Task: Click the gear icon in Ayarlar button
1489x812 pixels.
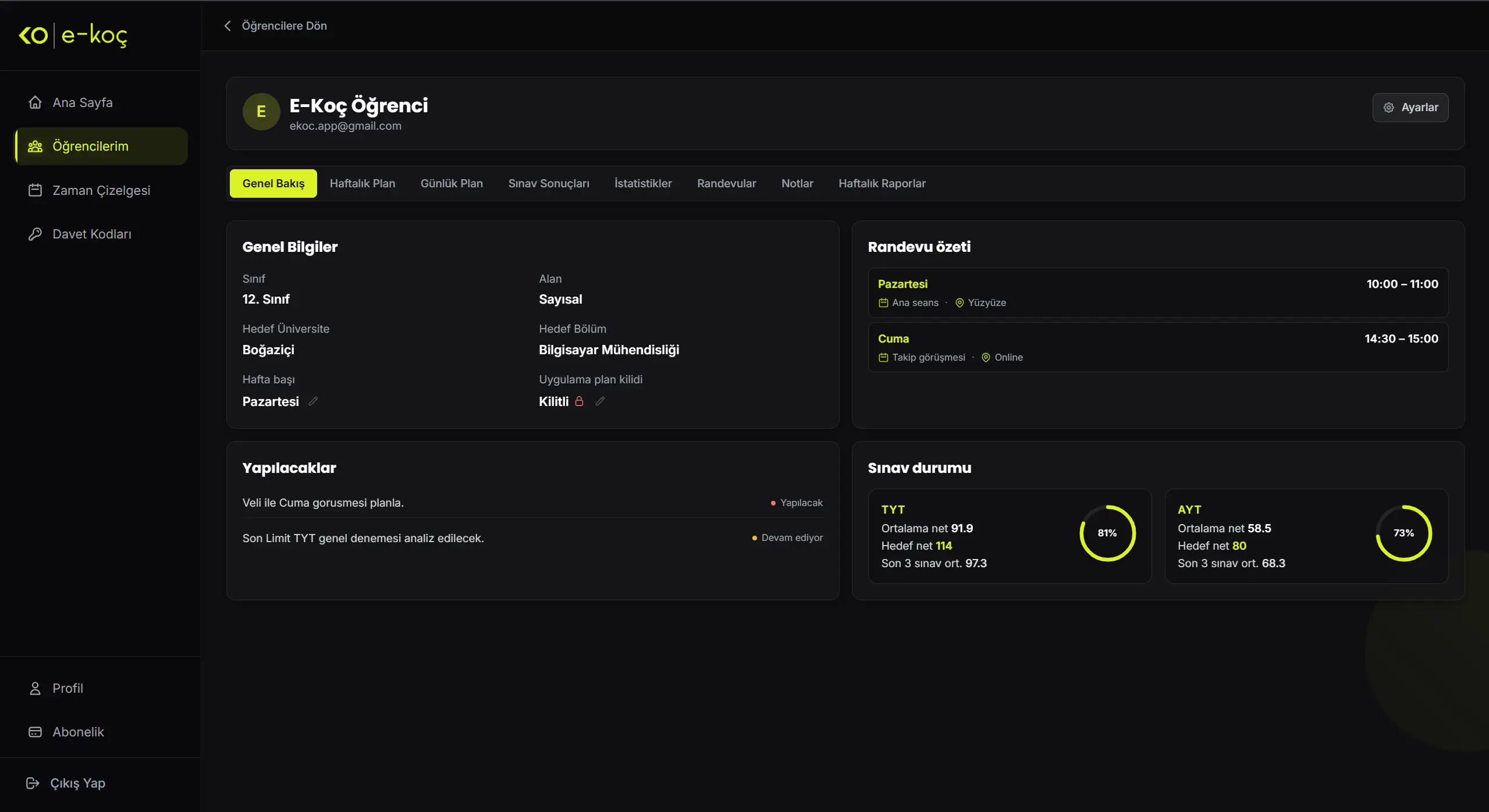Action: (1388, 108)
